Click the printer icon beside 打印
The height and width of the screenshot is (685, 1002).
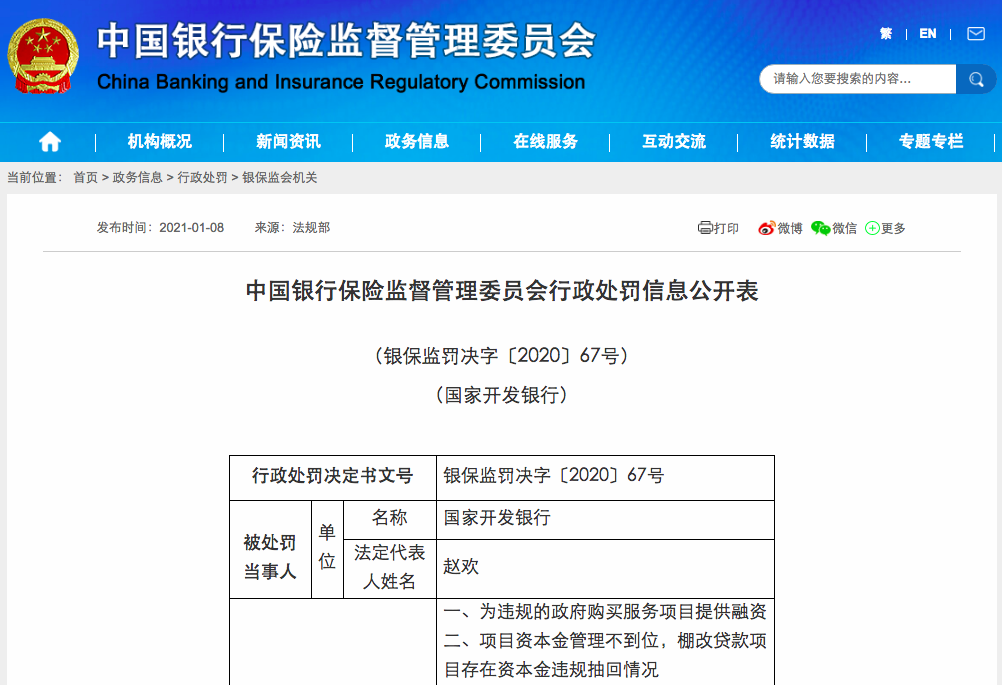coord(705,227)
